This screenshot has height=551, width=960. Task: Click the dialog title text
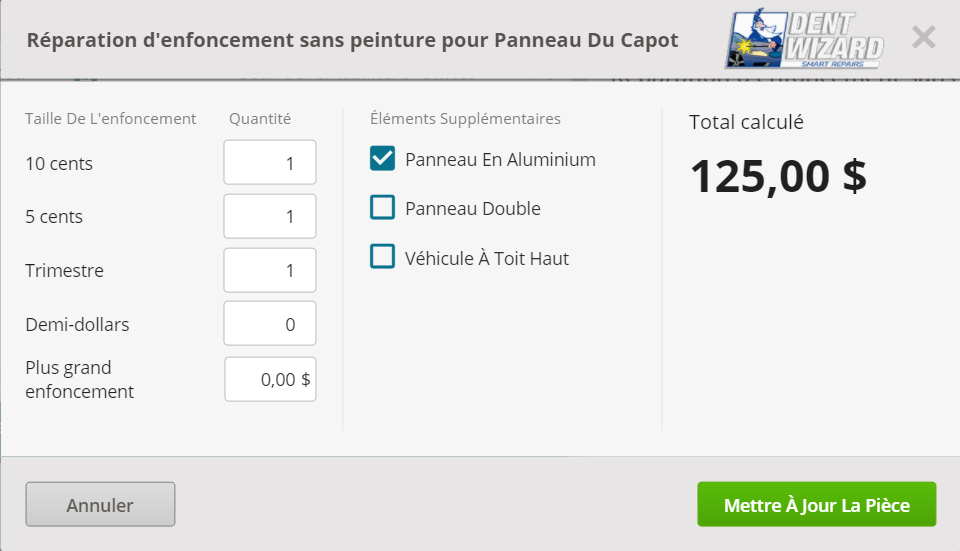pyautogui.click(x=353, y=40)
